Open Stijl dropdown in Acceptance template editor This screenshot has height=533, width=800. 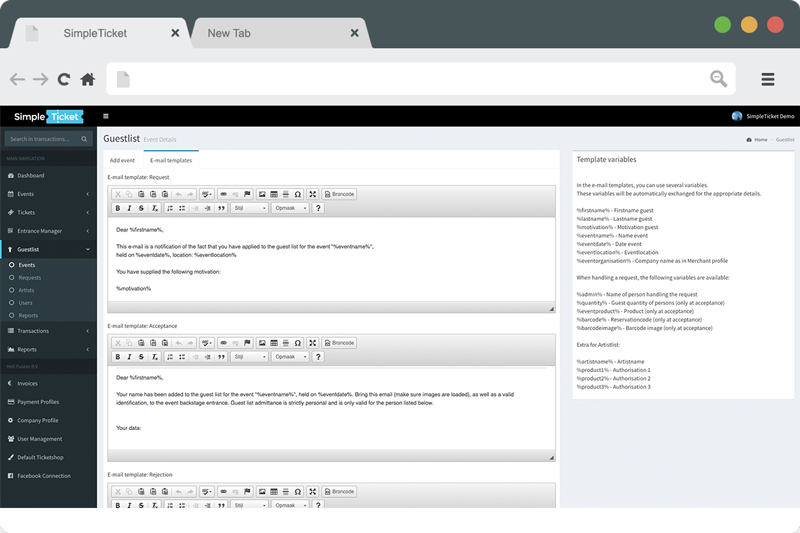[250, 357]
